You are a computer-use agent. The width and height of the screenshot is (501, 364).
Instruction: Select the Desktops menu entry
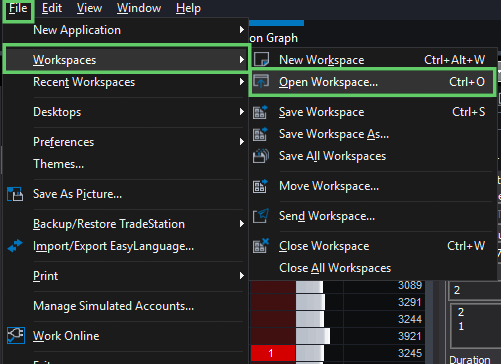tap(57, 112)
